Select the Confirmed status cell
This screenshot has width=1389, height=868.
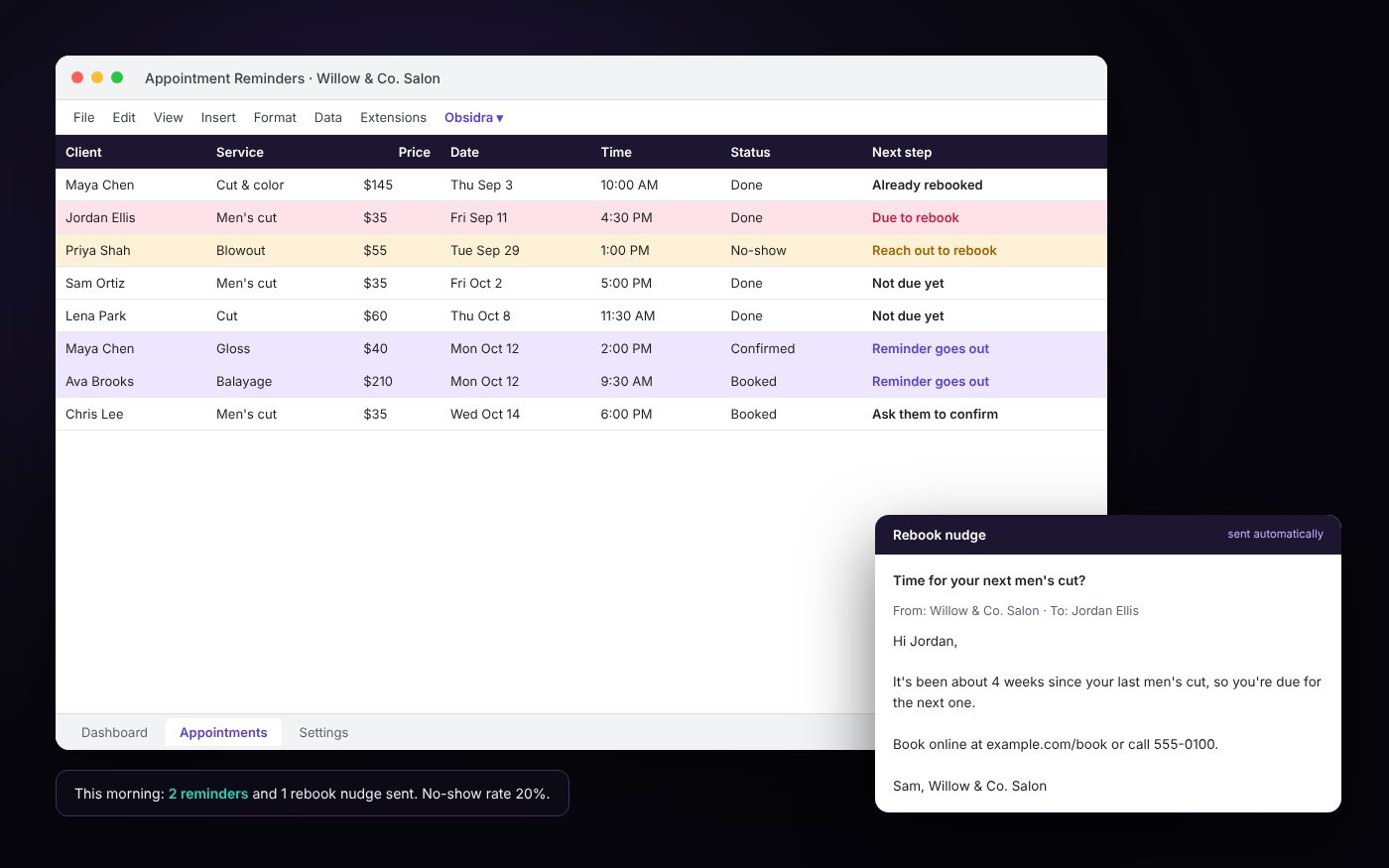(x=792, y=348)
